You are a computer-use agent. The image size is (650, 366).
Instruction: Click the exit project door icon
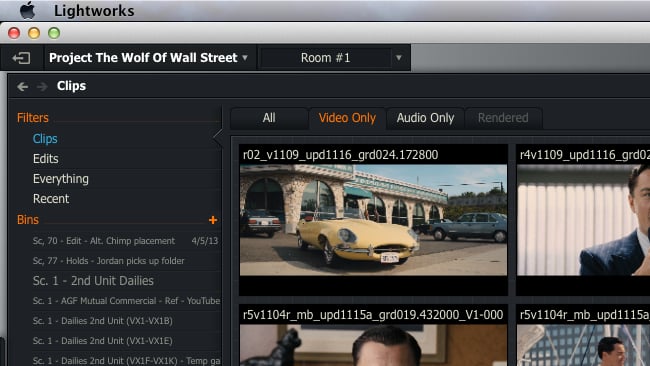coord(21,58)
